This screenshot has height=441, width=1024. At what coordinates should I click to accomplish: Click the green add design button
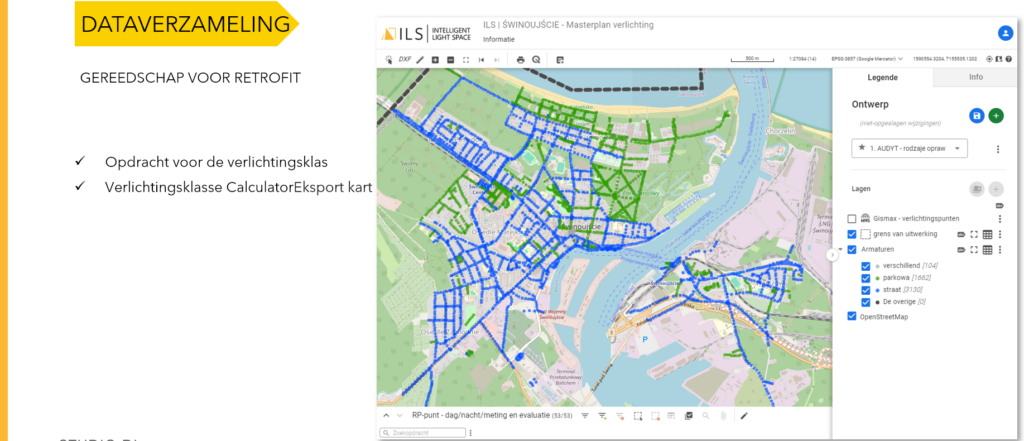pyautogui.click(x=996, y=116)
